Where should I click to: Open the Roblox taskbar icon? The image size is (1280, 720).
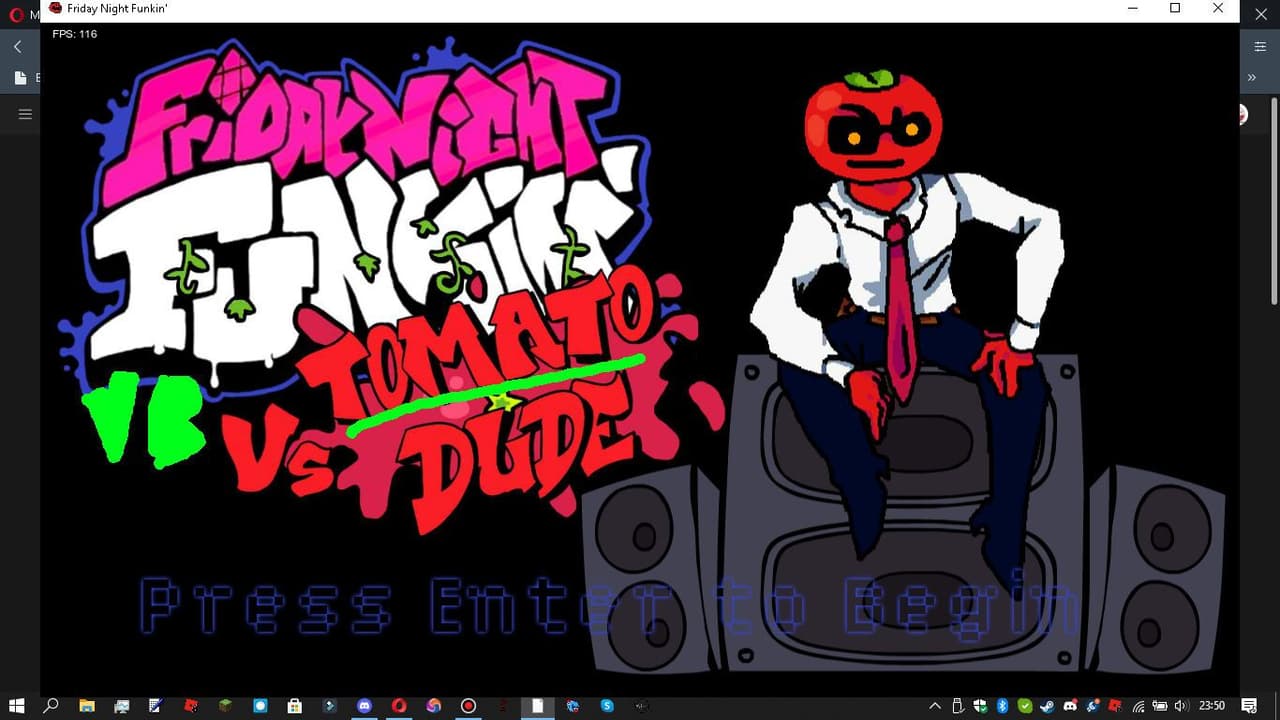tap(191, 706)
